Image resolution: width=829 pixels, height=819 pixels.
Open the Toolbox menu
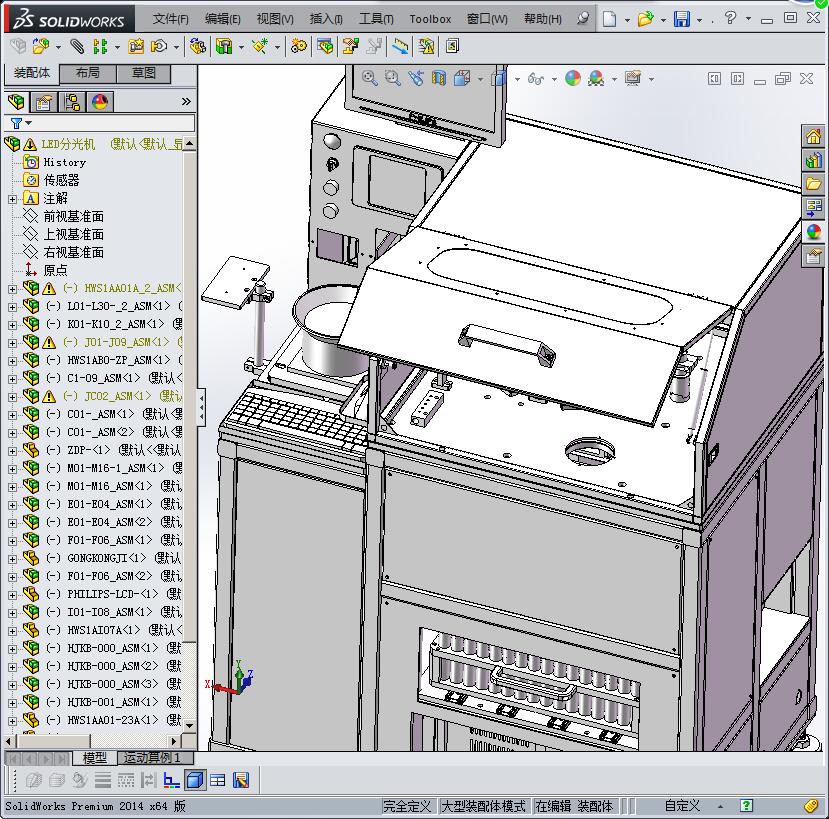[x=430, y=19]
